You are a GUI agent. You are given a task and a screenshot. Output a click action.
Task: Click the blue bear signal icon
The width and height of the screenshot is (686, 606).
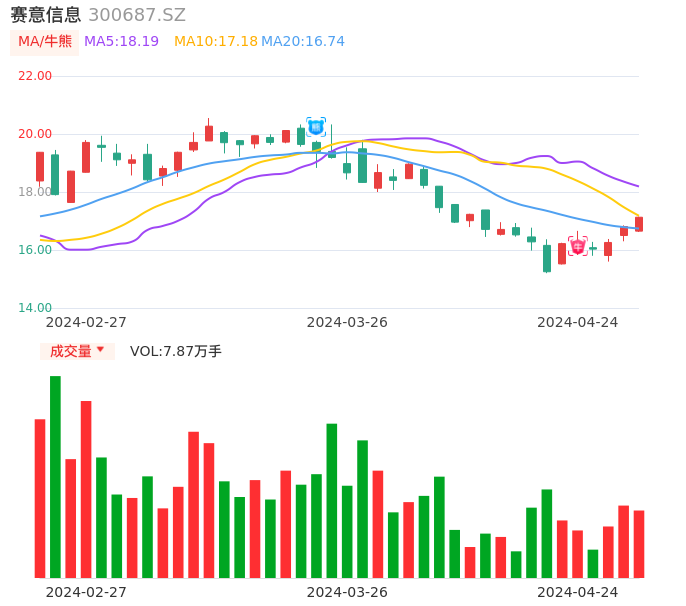click(x=316, y=127)
